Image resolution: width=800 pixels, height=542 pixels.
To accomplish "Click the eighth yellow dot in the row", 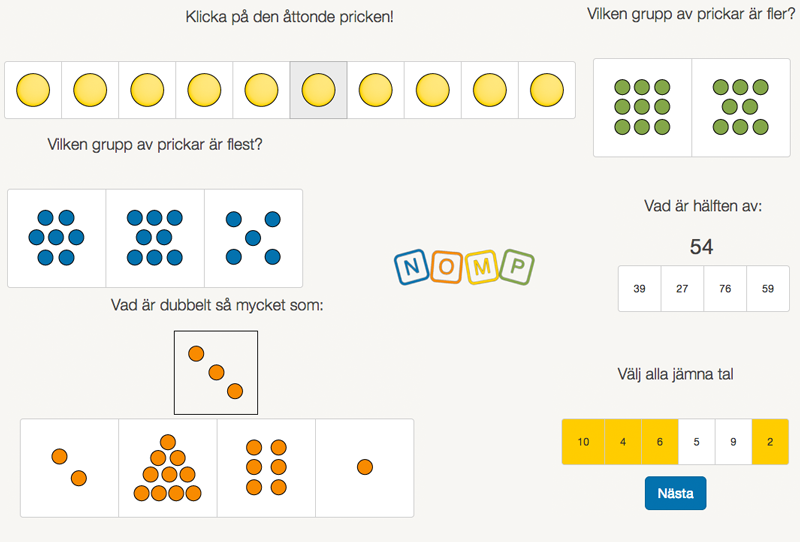I will point(432,90).
